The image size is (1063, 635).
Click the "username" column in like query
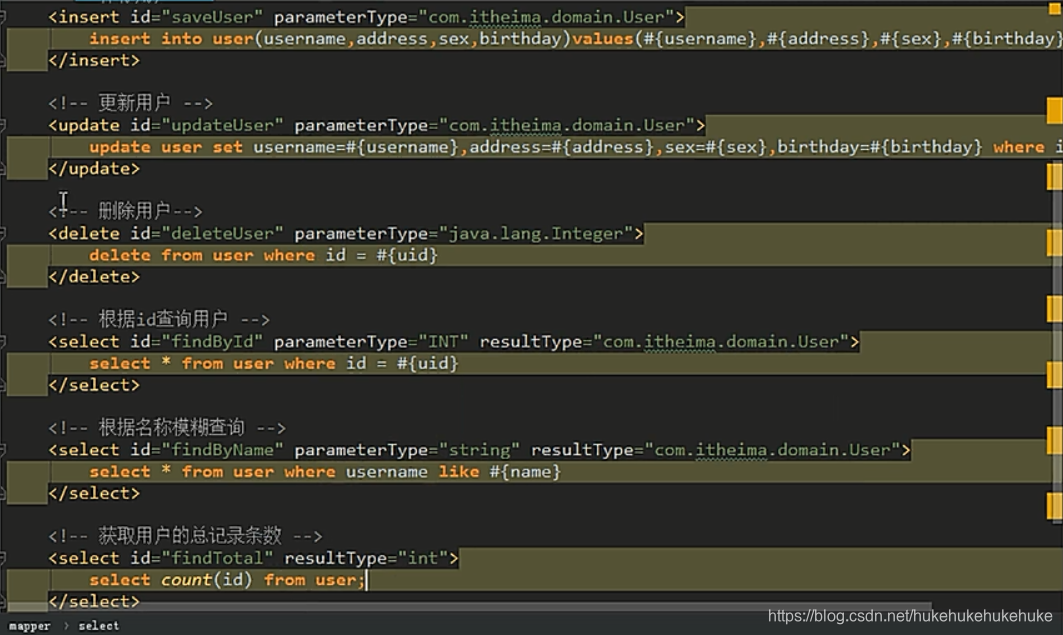coord(387,472)
